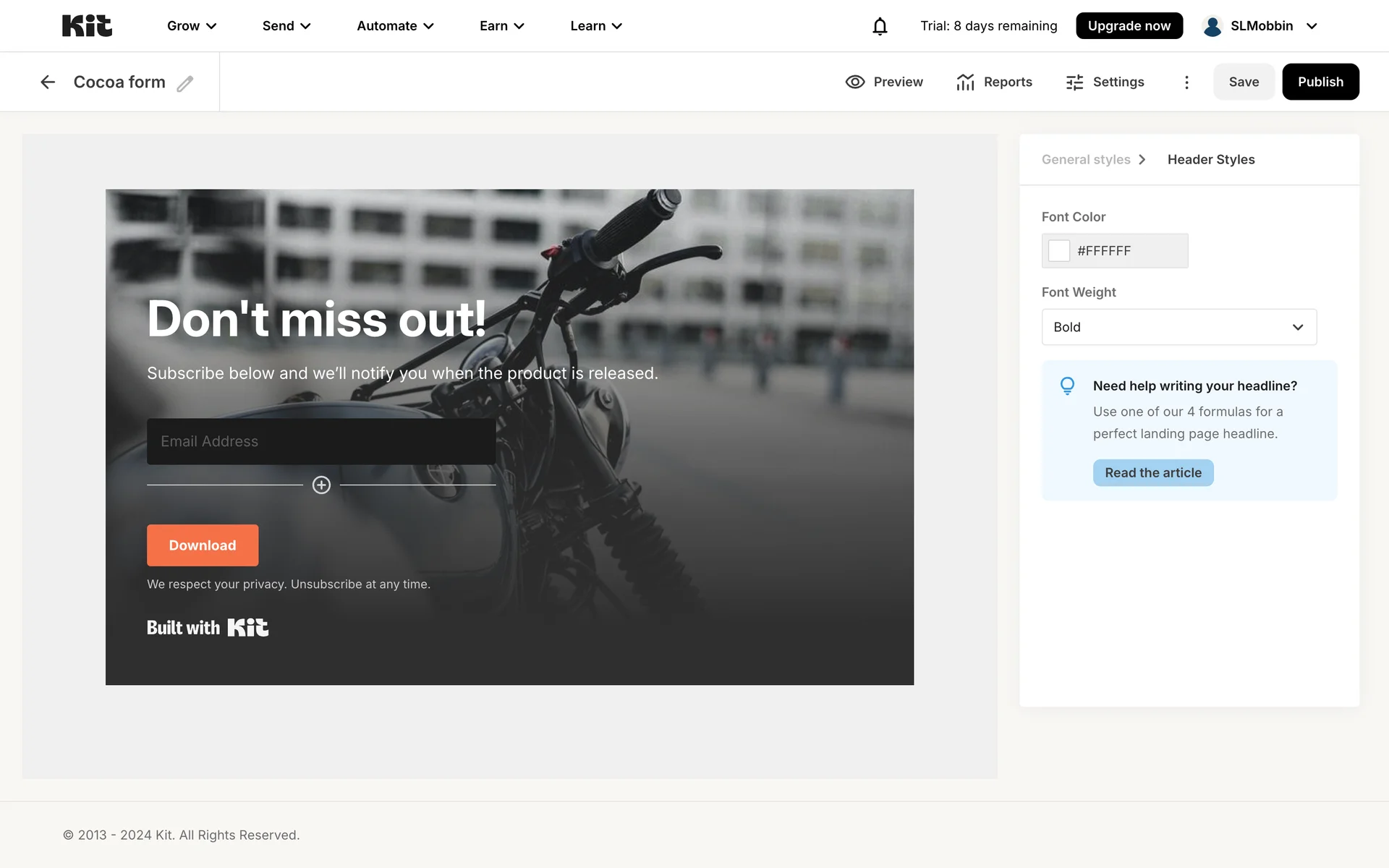Click the Email Address field
The height and width of the screenshot is (868, 1389).
click(321, 441)
